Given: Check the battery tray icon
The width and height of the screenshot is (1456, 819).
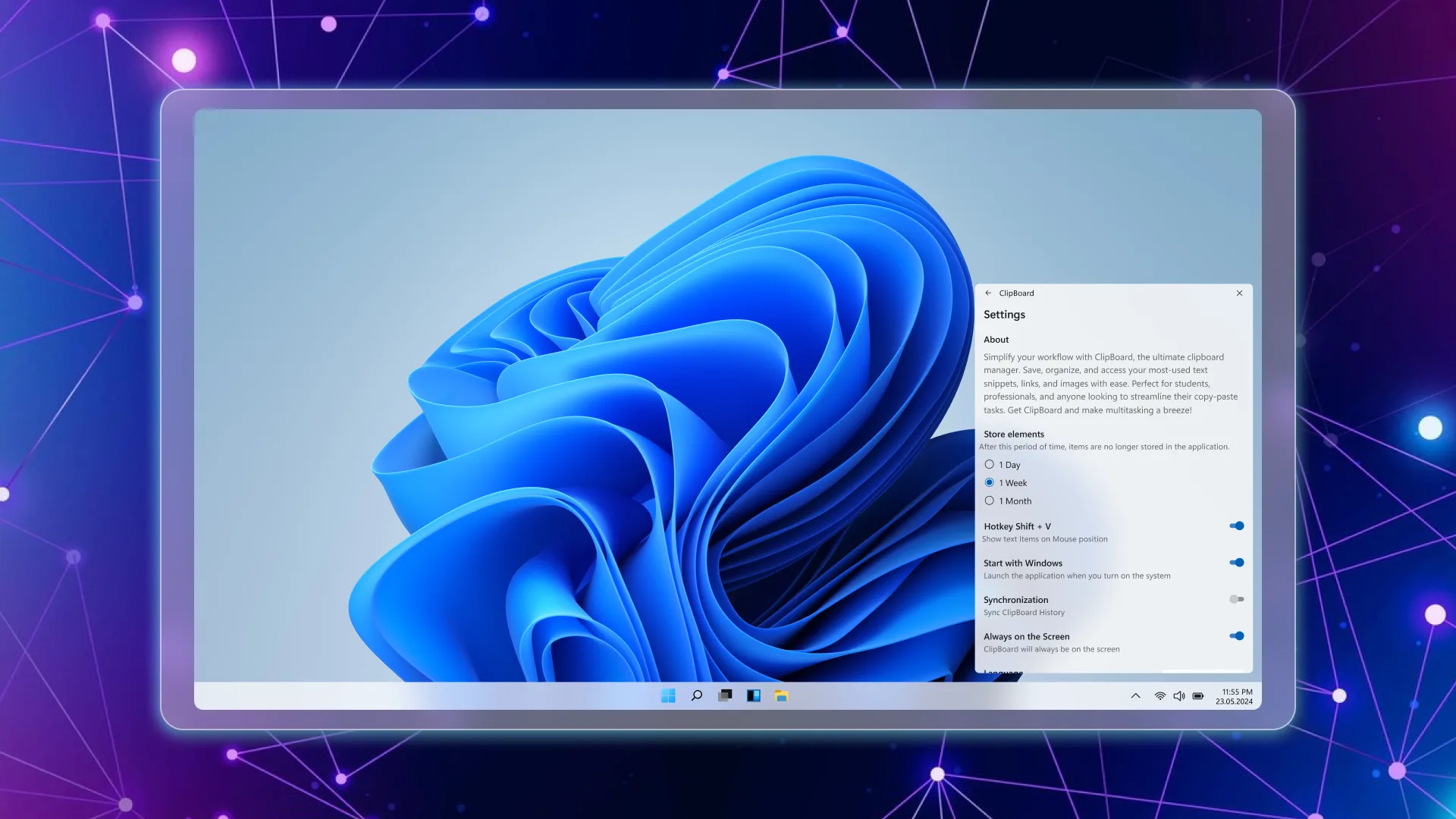Looking at the screenshot, I should pyautogui.click(x=1198, y=696).
